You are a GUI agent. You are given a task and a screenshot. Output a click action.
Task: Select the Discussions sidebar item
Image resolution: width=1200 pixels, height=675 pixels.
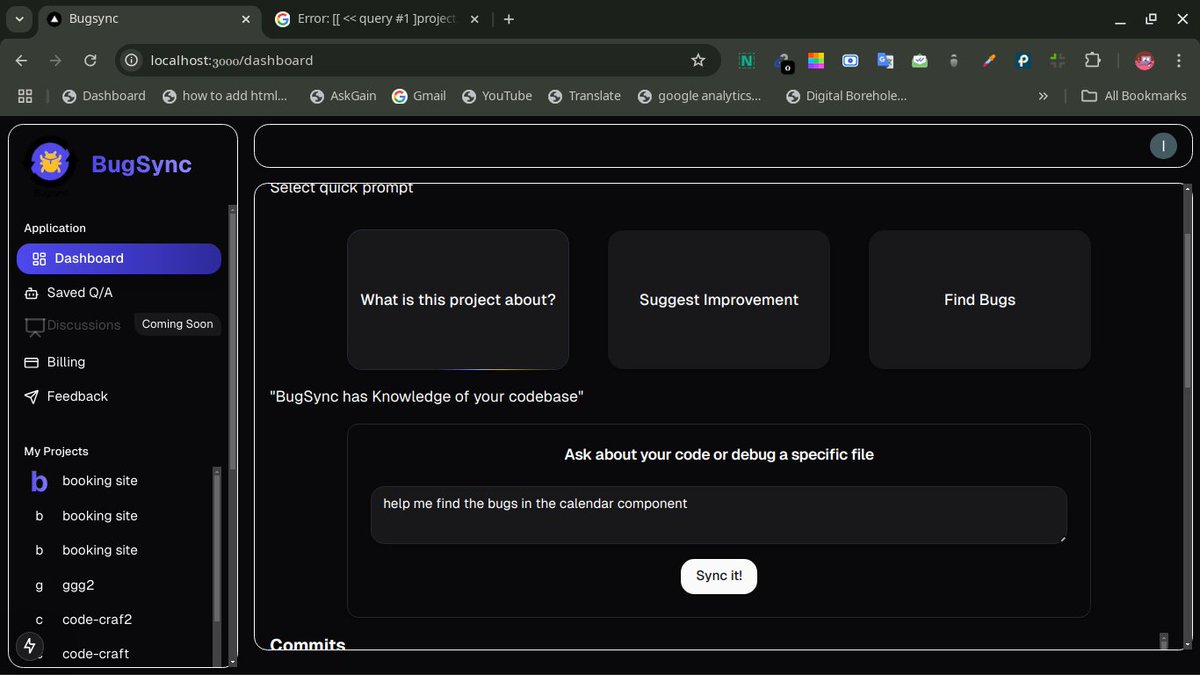point(73,325)
